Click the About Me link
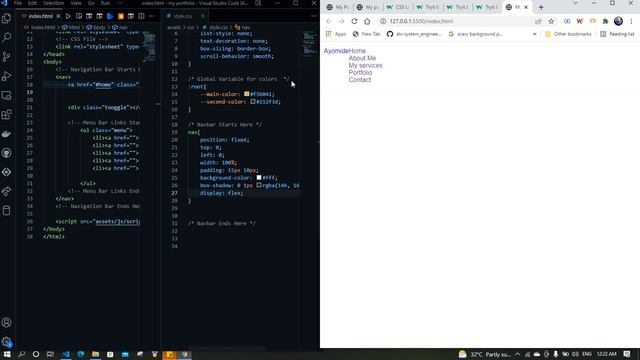 coord(362,58)
